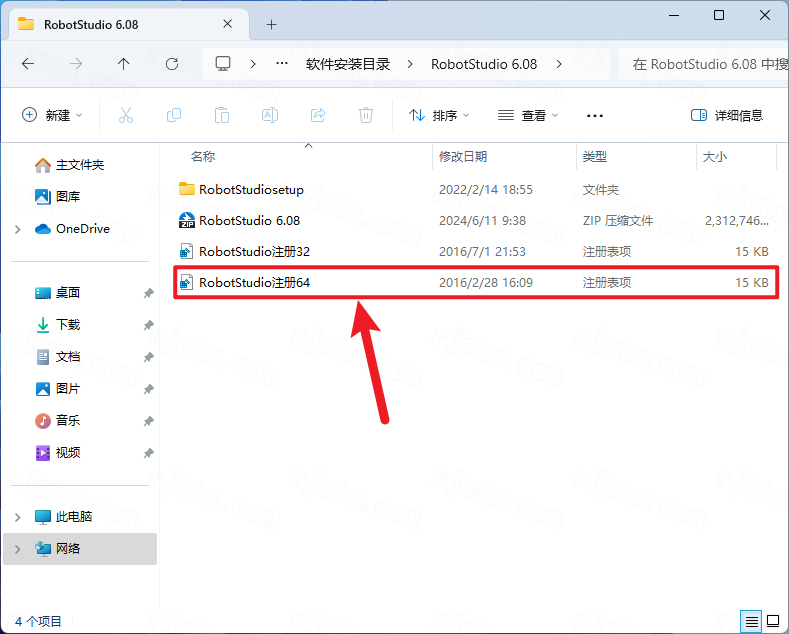The width and height of the screenshot is (789, 634).
Task: Click date 2022/2/14 18:55 cell
Action: pyautogui.click(x=486, y=189)
